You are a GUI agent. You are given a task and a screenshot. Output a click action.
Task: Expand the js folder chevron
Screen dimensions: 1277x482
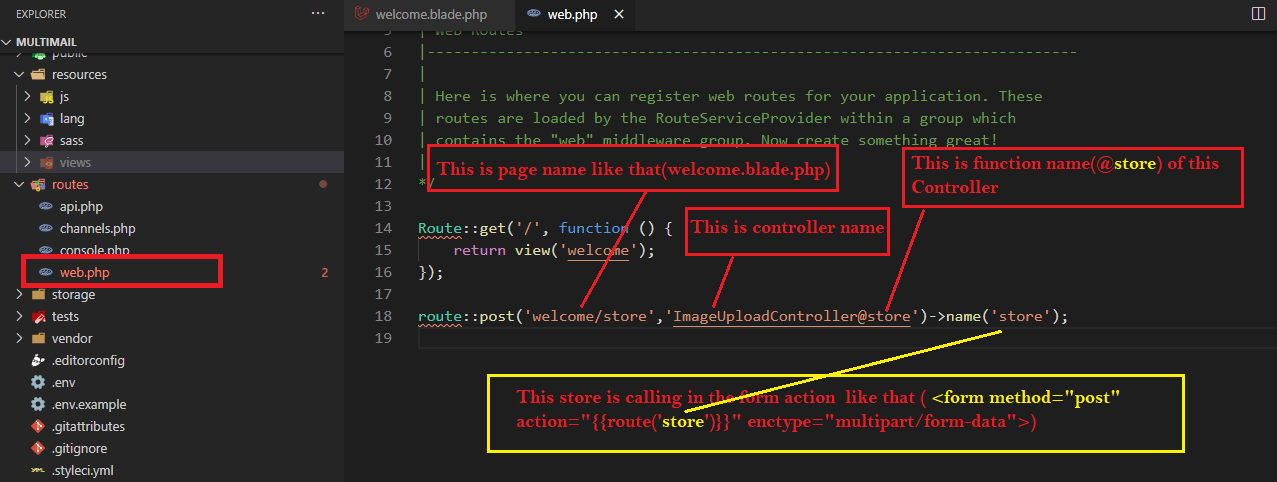(28, 97)
